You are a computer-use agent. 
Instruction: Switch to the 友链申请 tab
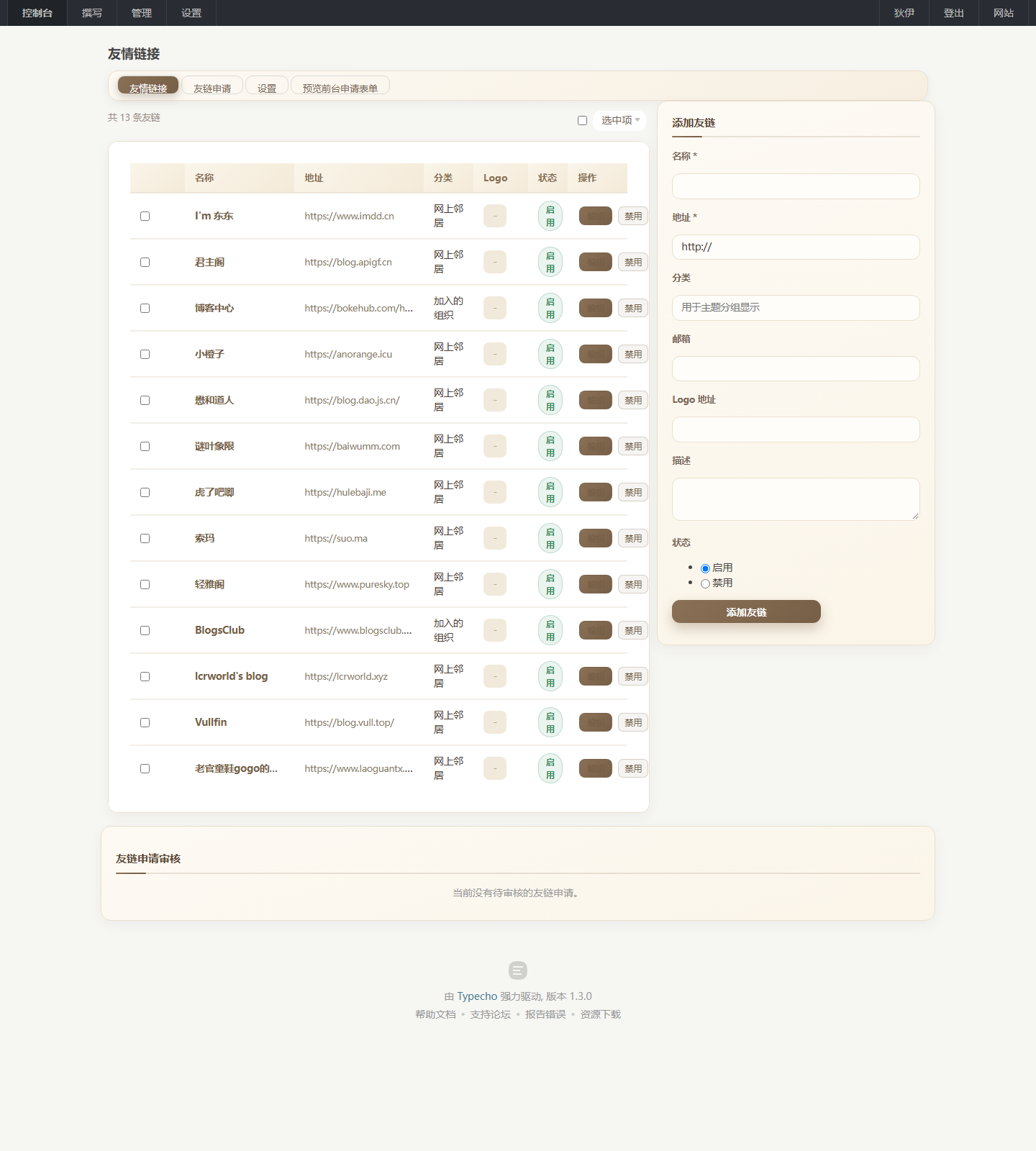pos(212,85)
